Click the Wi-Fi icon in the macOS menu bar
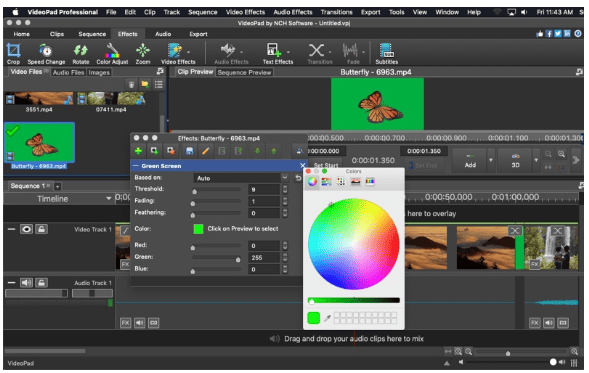This screenshot has height=373, width=589. pos(497,12)
